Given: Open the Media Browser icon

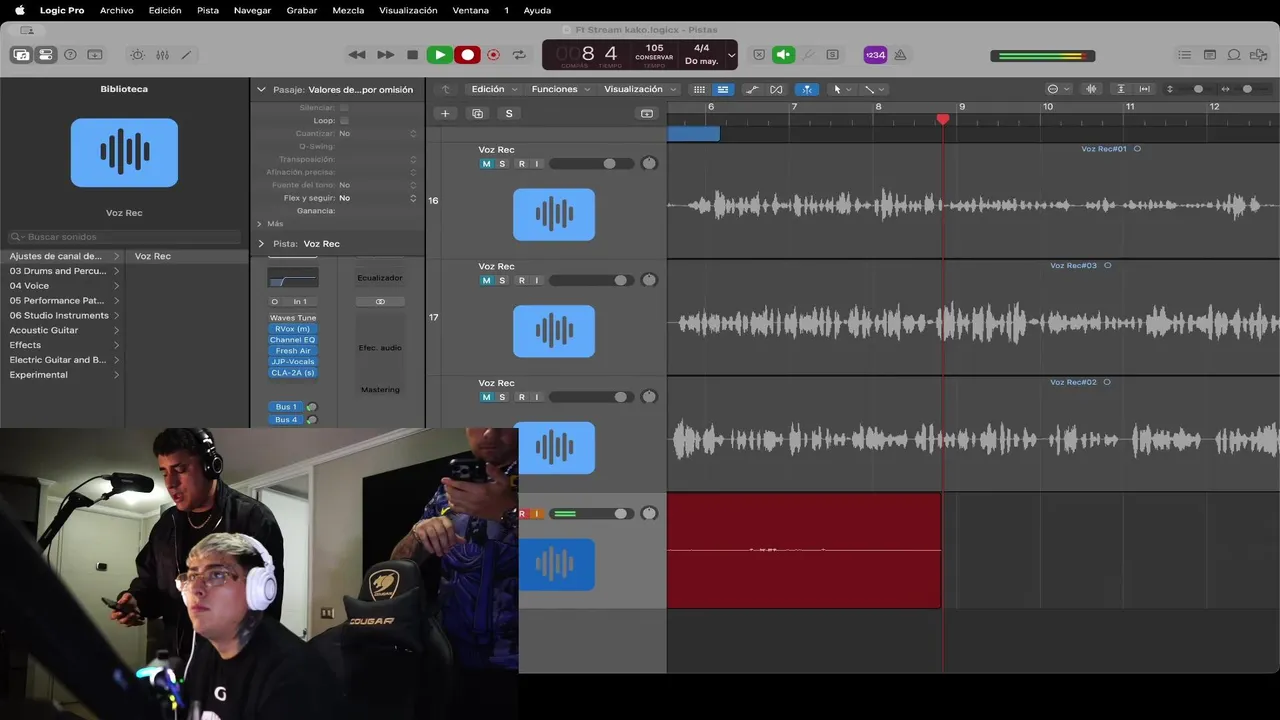Looking at the screenshot, I should click(x=1259, y=55).
